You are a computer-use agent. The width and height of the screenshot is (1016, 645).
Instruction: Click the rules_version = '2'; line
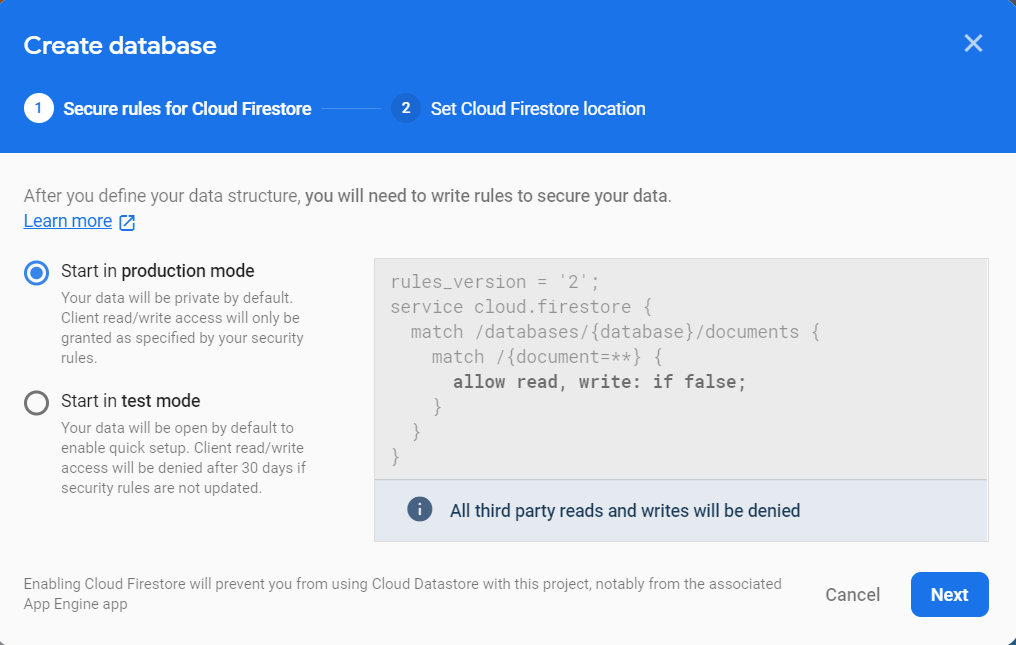tap(494, 282)
